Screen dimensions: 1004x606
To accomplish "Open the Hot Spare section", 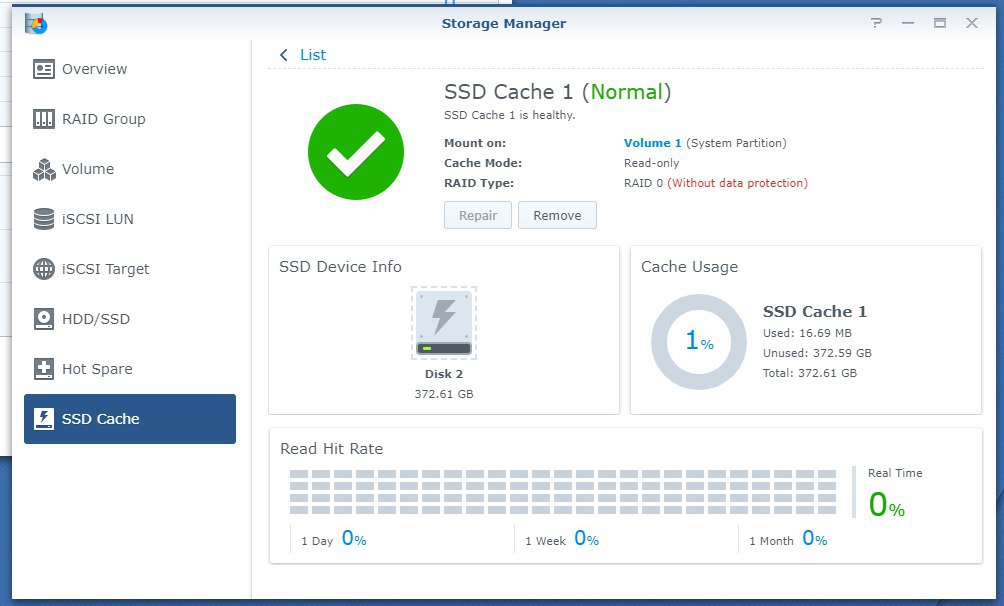I will coord(130,369).
